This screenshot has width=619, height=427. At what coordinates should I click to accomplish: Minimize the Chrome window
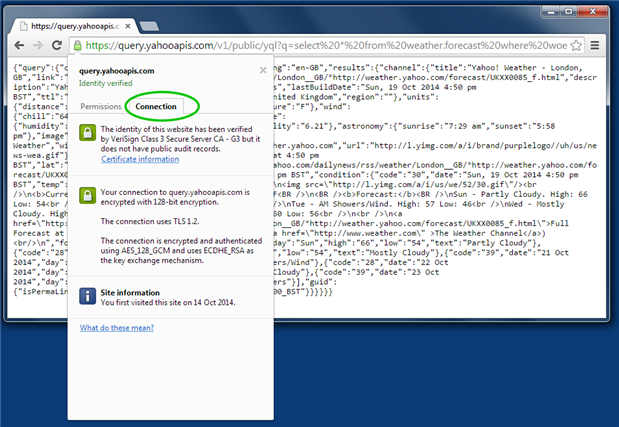coord(551,12)
